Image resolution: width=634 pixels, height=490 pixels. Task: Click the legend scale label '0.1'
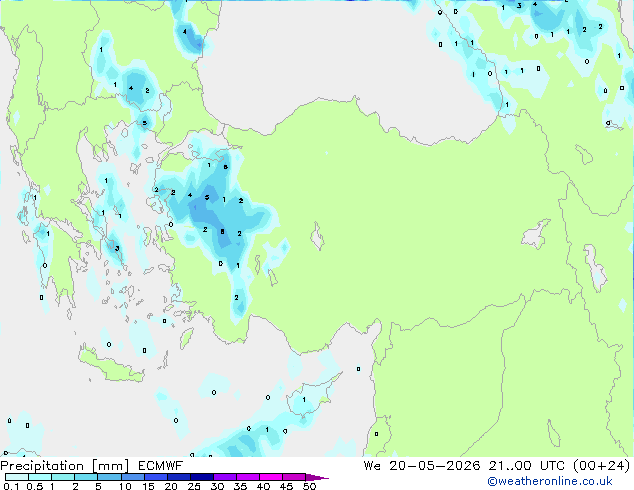[x=11, y=486]
